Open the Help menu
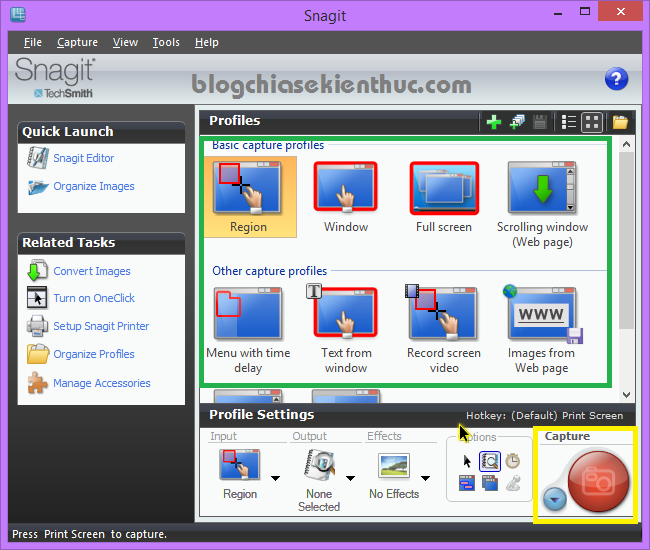The image size is (650, 550). pyautogui.click(x=206, y=42)
